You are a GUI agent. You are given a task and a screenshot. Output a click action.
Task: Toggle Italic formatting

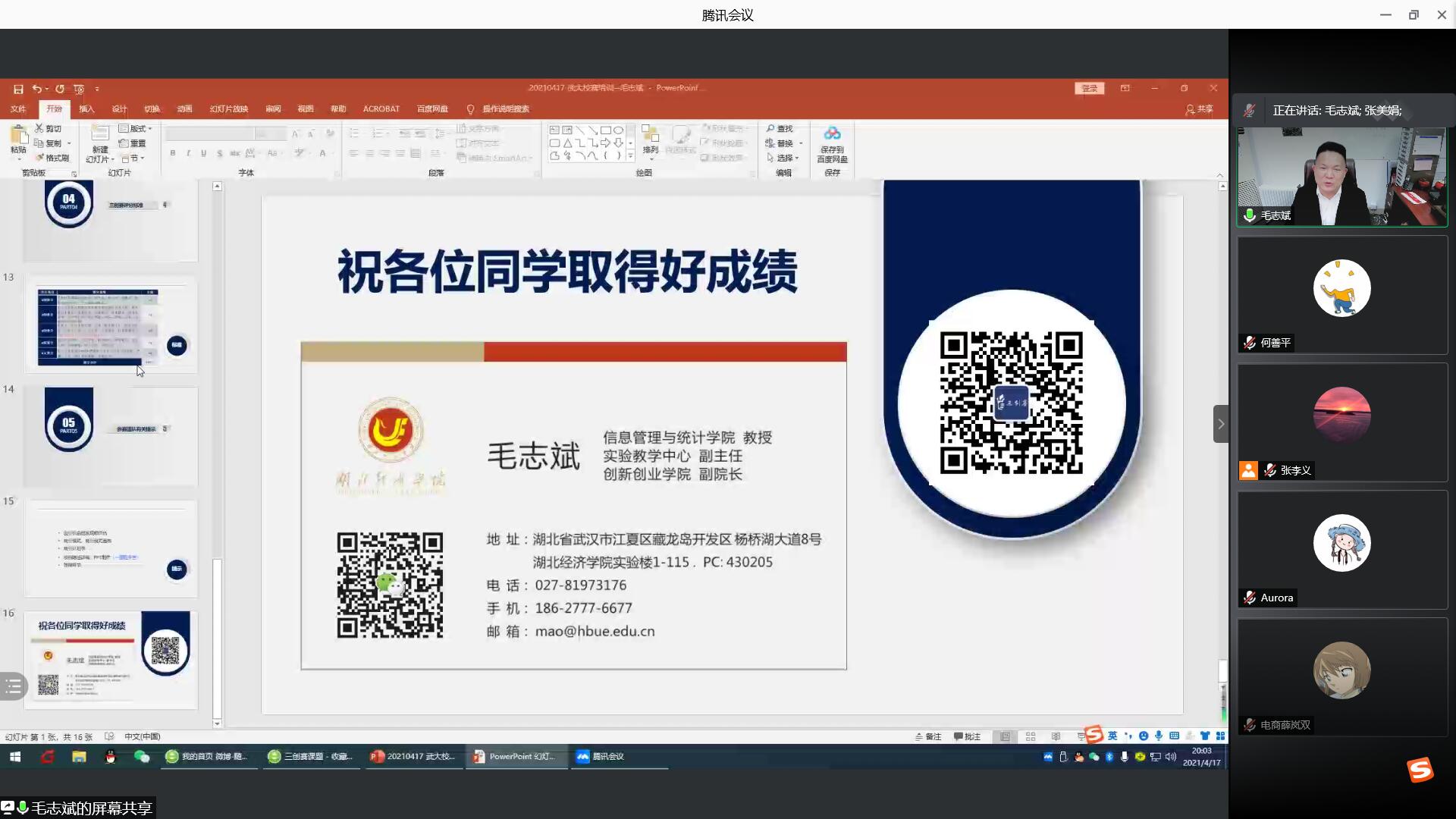click(x=188, y=153)
